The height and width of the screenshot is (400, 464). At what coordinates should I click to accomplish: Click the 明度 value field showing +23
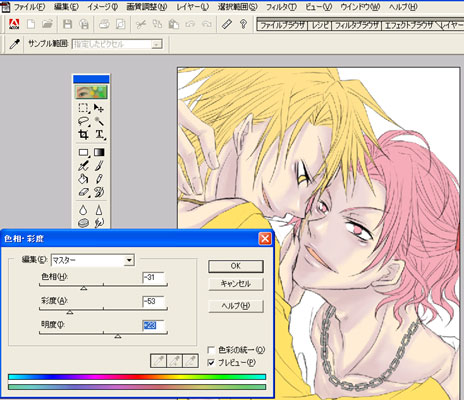154,325
